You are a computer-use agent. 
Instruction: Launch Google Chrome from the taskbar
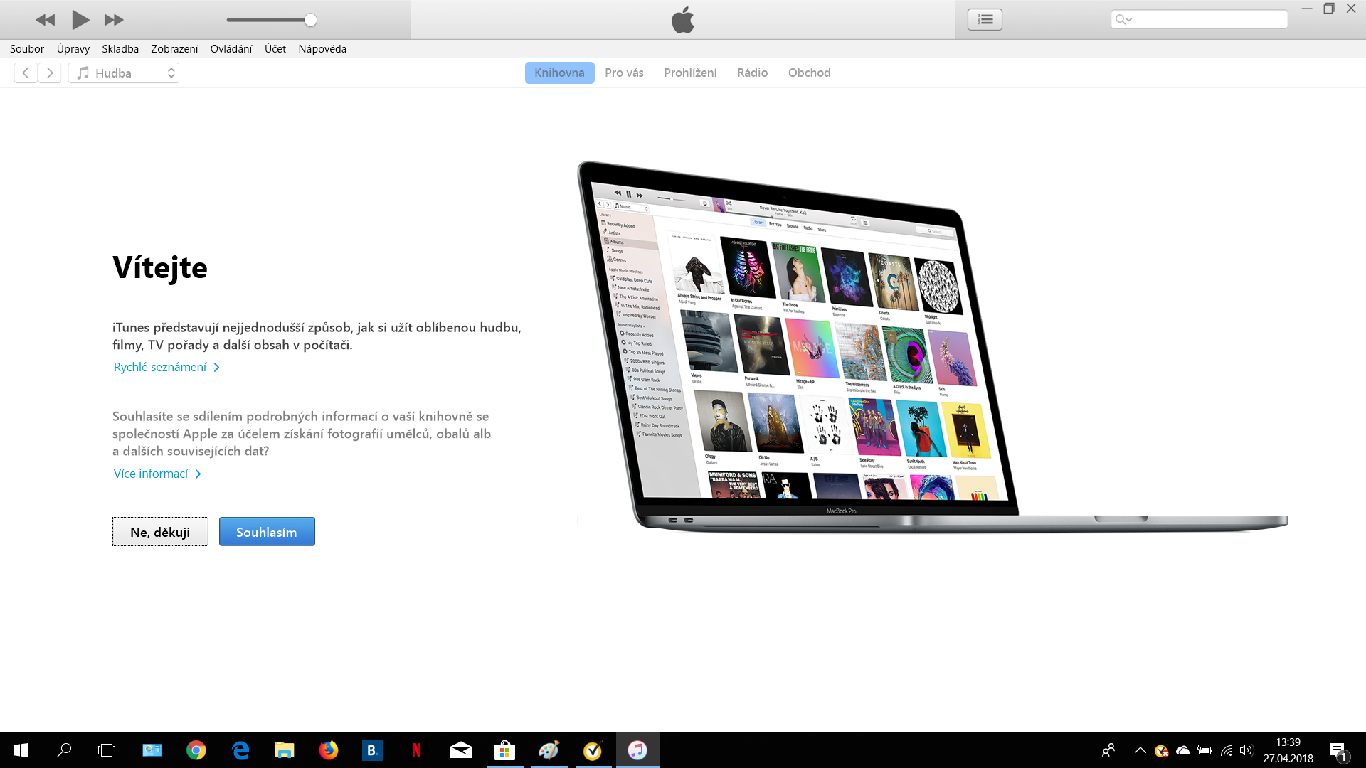[x=196, y=750]
